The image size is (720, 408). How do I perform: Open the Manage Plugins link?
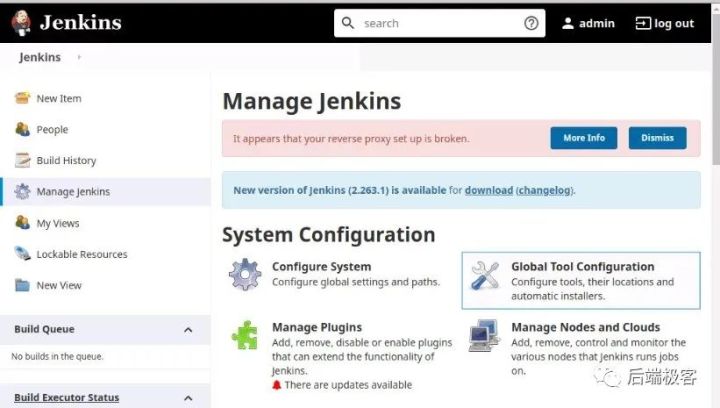point(317,327)
